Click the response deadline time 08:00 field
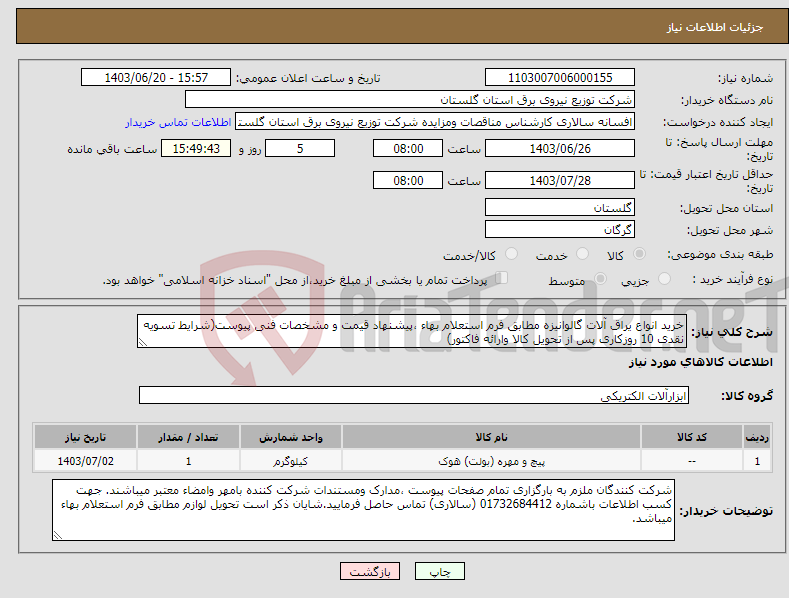Screen dimensions: 789x598 click(x=408, y=148)
